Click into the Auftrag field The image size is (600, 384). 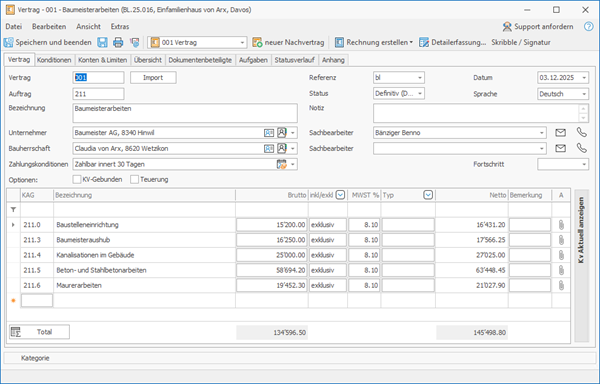pyautogui.click(x=98, y=94)
